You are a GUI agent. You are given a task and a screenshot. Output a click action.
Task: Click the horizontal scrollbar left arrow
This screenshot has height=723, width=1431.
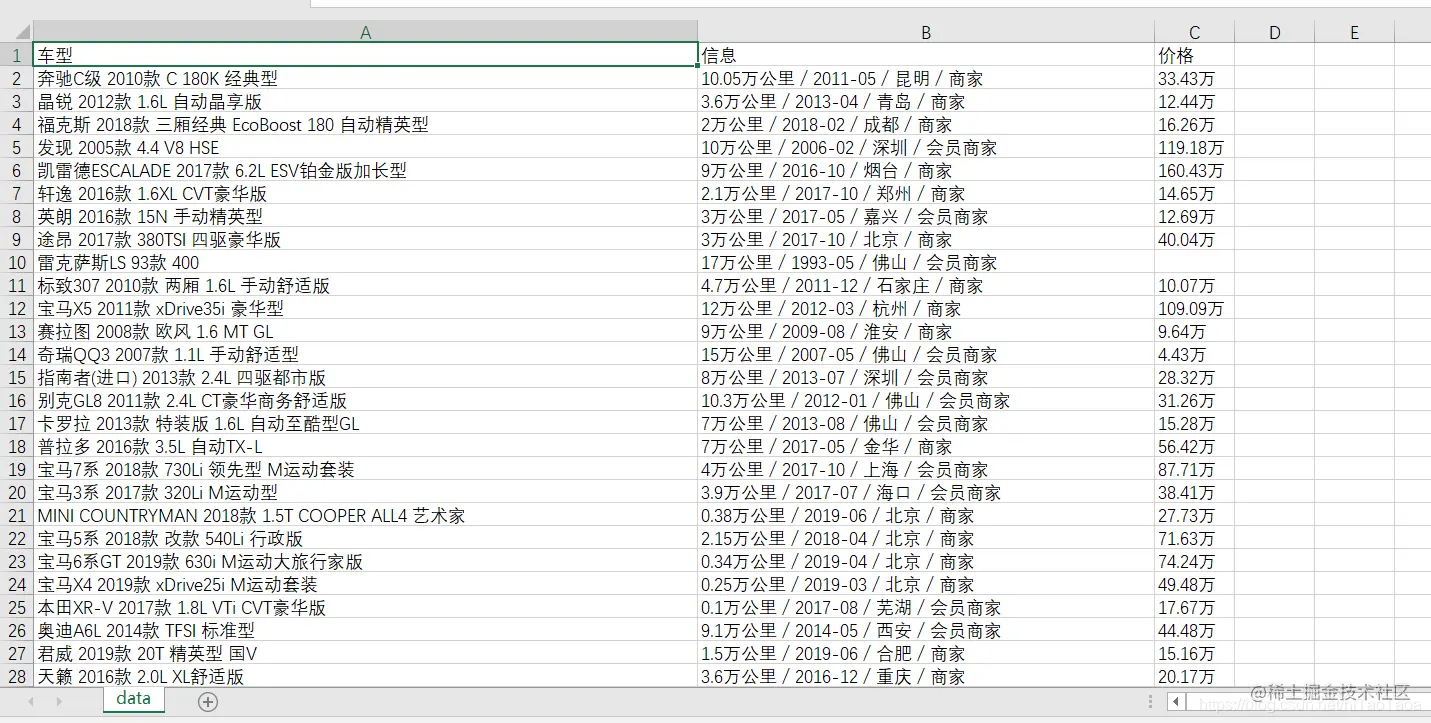[1177, 702]
